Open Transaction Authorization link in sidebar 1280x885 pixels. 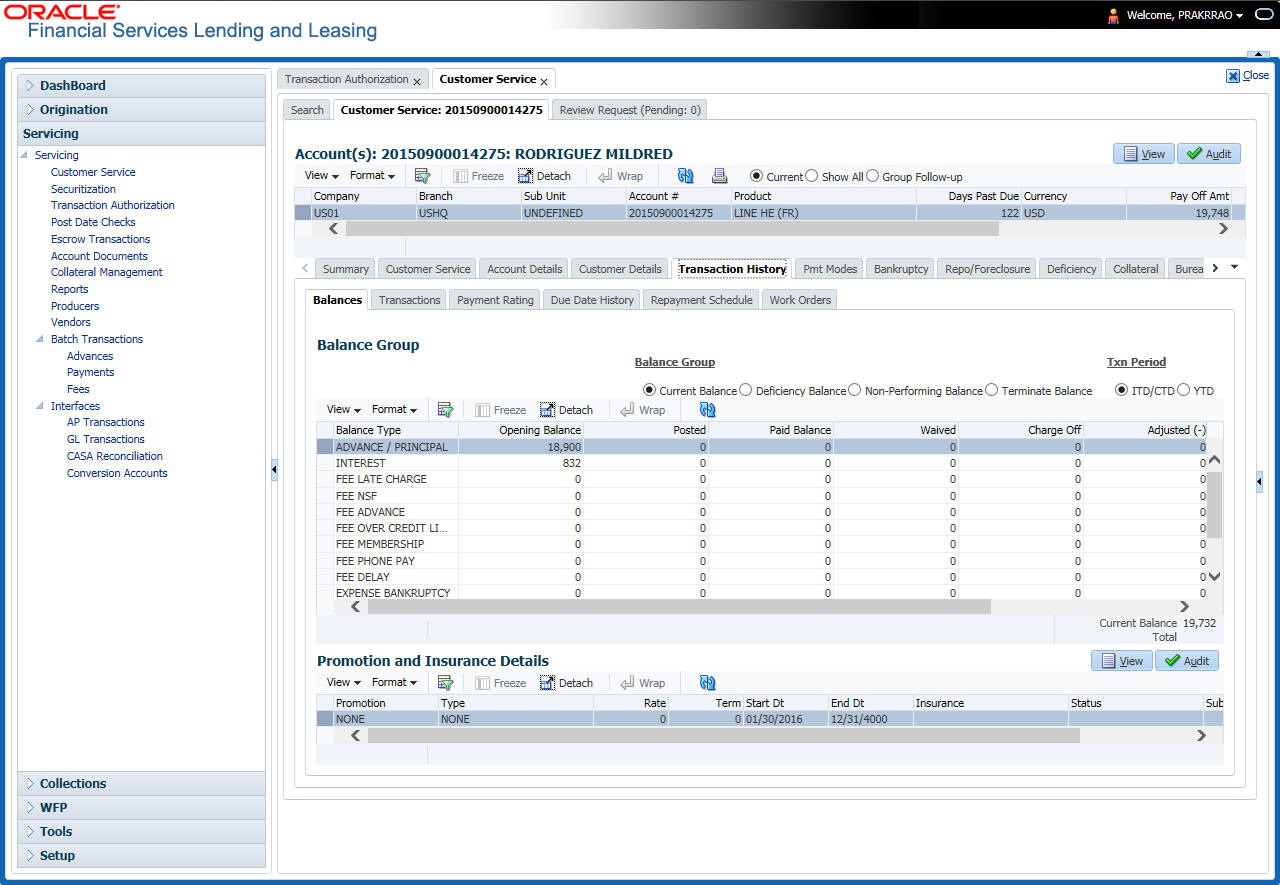click(x=112, y=205)
